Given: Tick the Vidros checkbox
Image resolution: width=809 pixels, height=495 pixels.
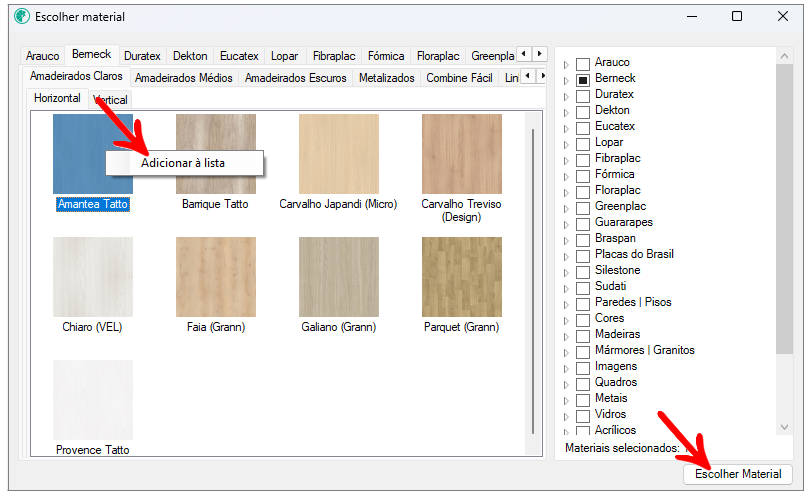Looking at the screenshot, I should pos(583,417).
